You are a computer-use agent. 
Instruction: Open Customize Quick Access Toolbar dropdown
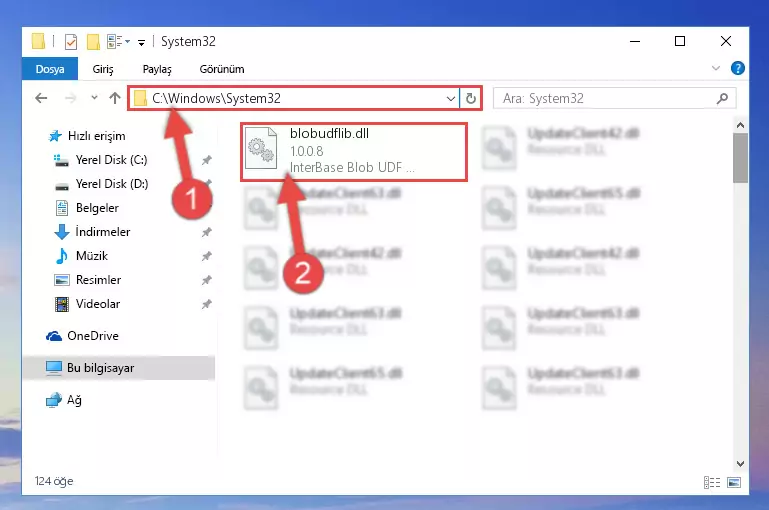coord(141,43)
